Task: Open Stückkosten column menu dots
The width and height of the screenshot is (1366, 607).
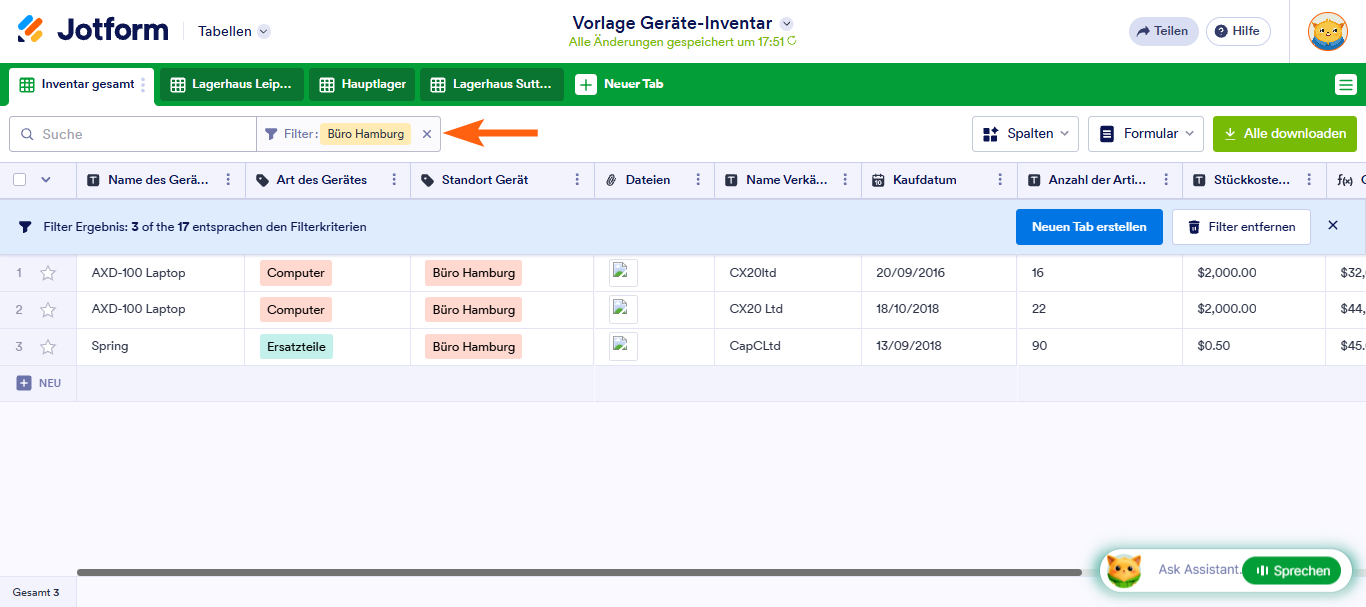Action: [1310, 180]
